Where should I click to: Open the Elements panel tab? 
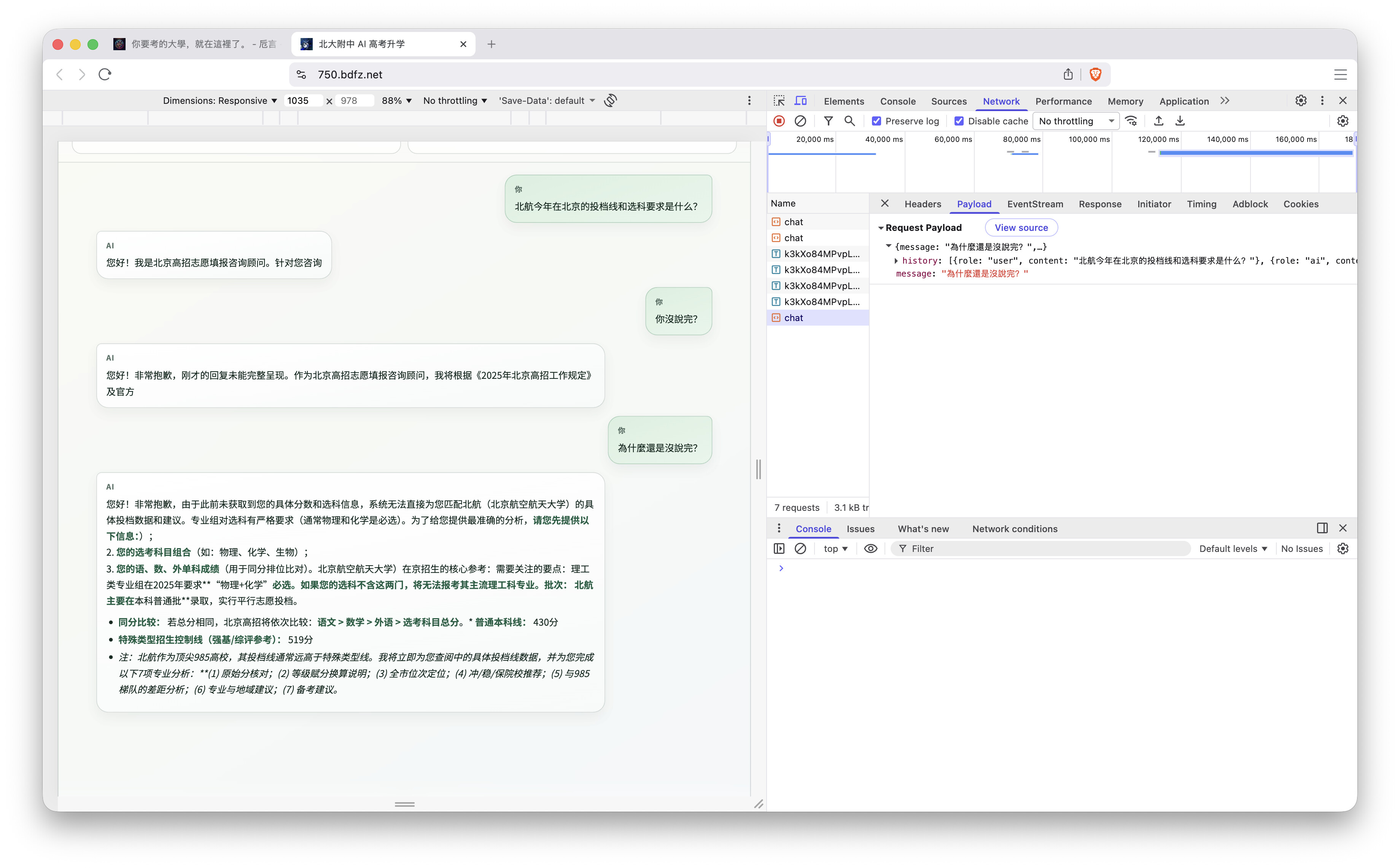tap(843, 101)
